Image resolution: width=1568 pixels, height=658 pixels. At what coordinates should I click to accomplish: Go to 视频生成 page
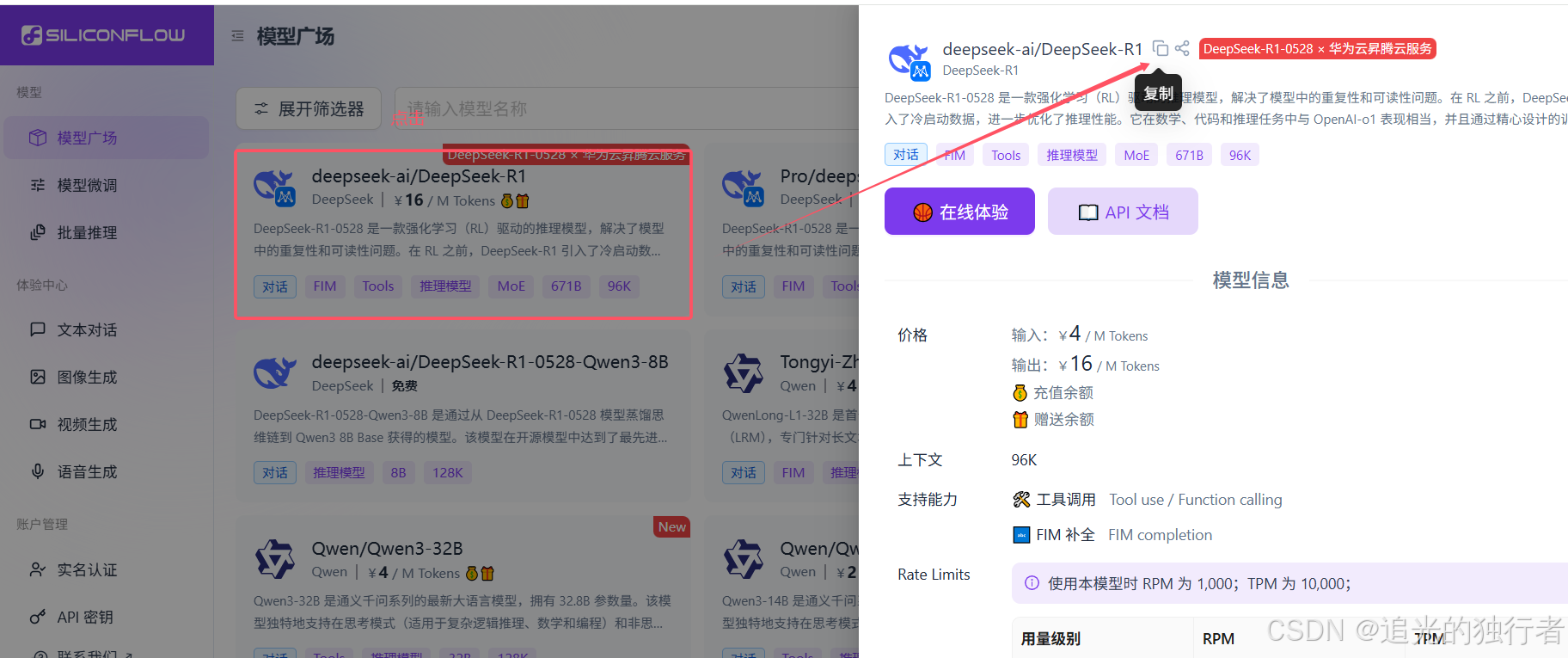click(x=106, y=424)
